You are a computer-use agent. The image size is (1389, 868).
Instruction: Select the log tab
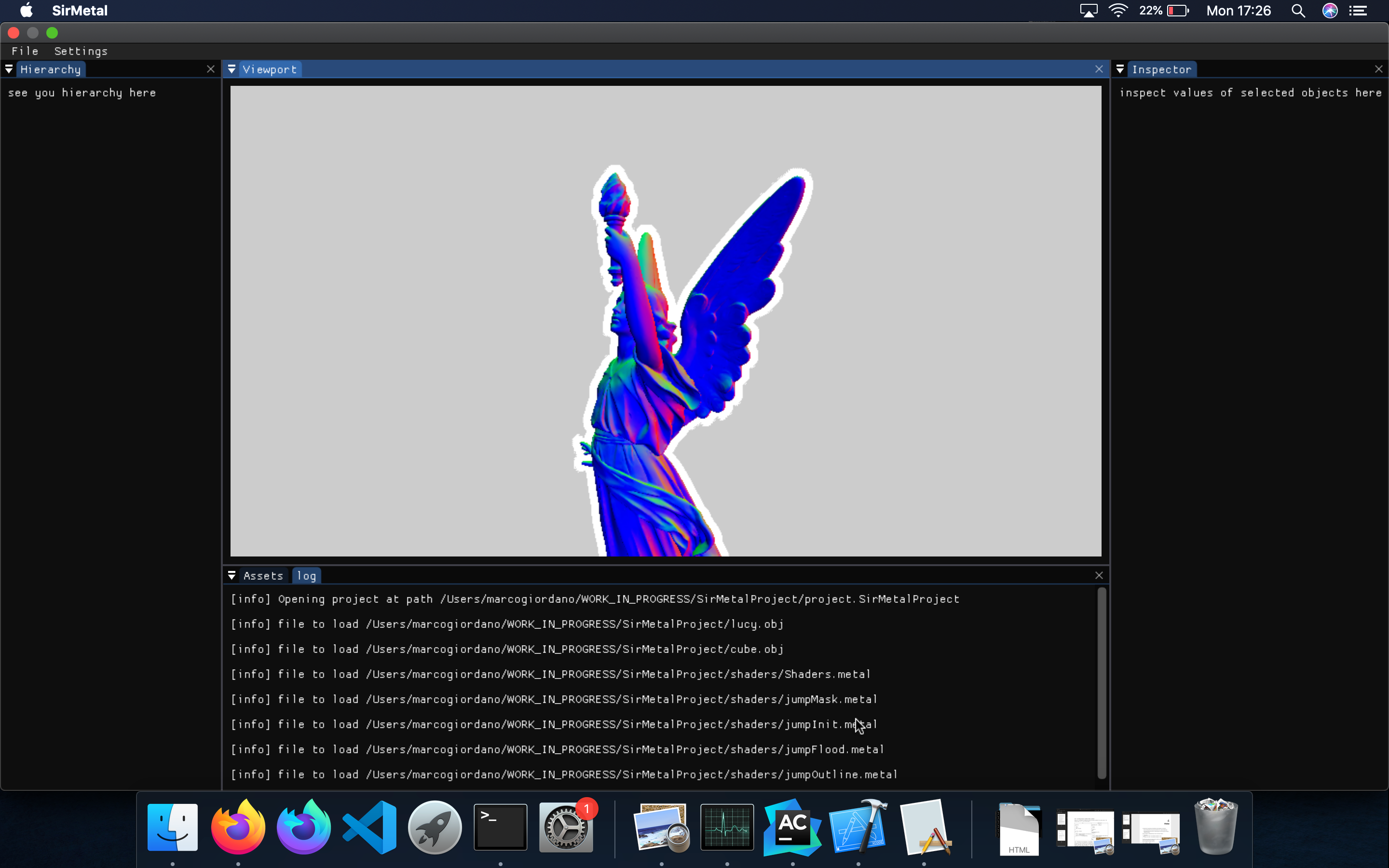point(307,575)
